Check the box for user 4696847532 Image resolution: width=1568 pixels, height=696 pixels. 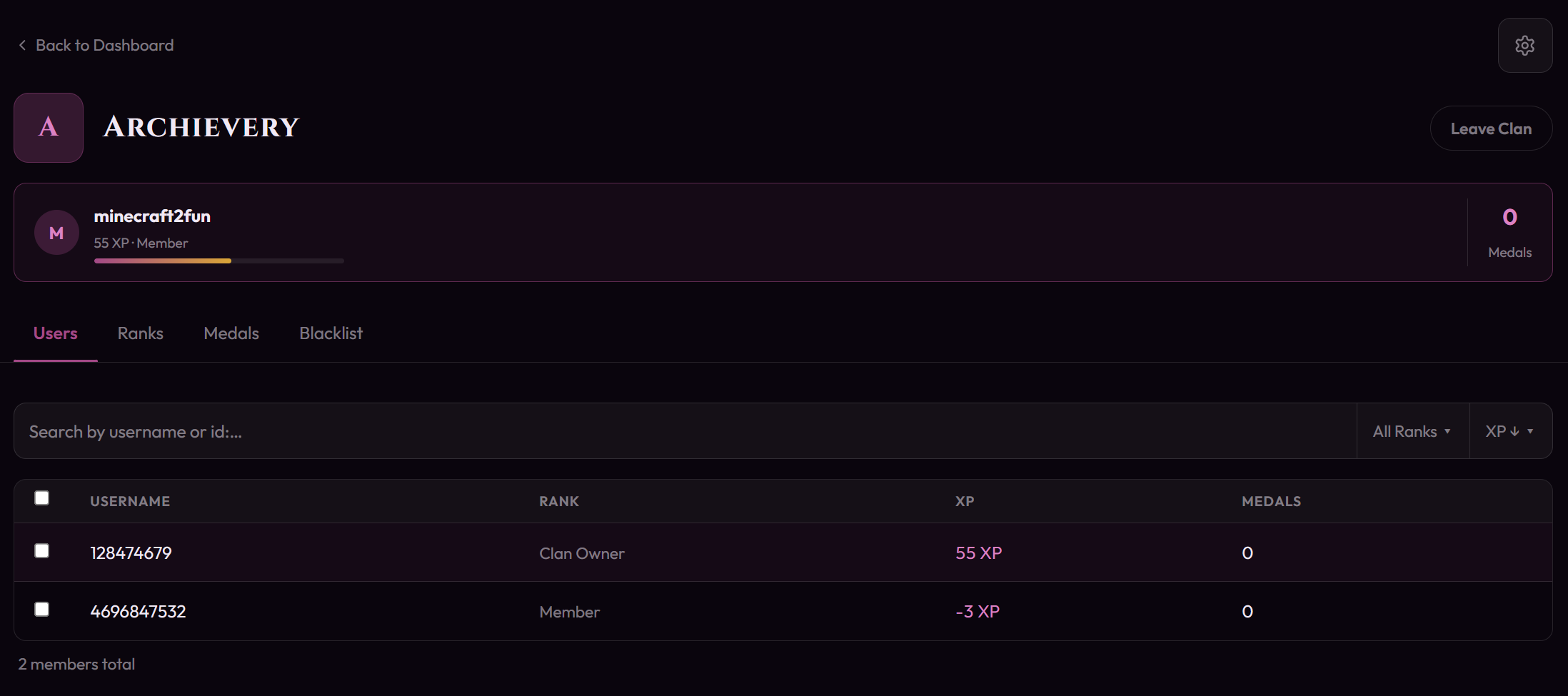point(42,610)
